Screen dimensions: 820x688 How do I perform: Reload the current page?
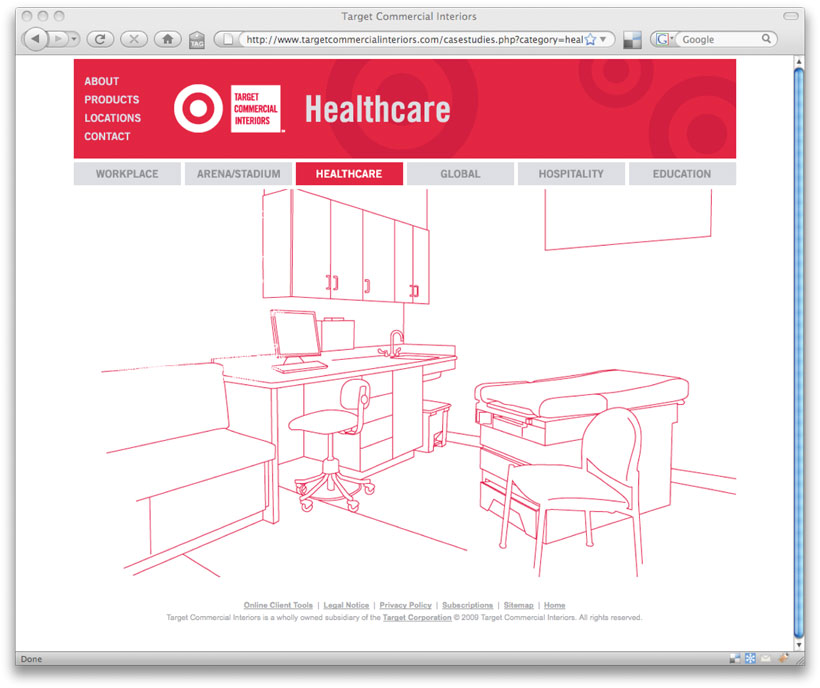tap(100, 39)
